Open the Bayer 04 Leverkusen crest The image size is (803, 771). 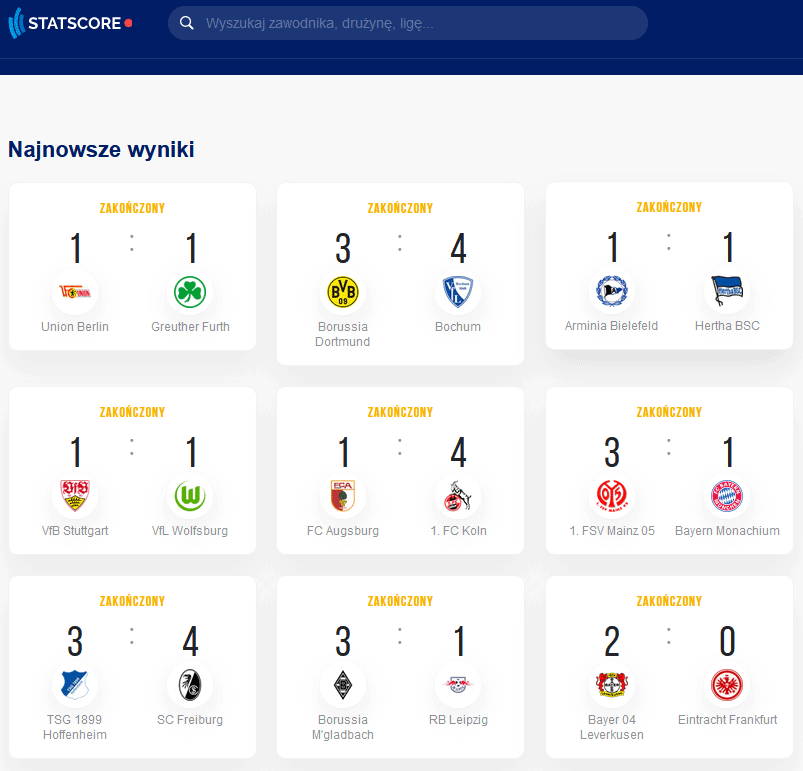click(x=611, y=684)
